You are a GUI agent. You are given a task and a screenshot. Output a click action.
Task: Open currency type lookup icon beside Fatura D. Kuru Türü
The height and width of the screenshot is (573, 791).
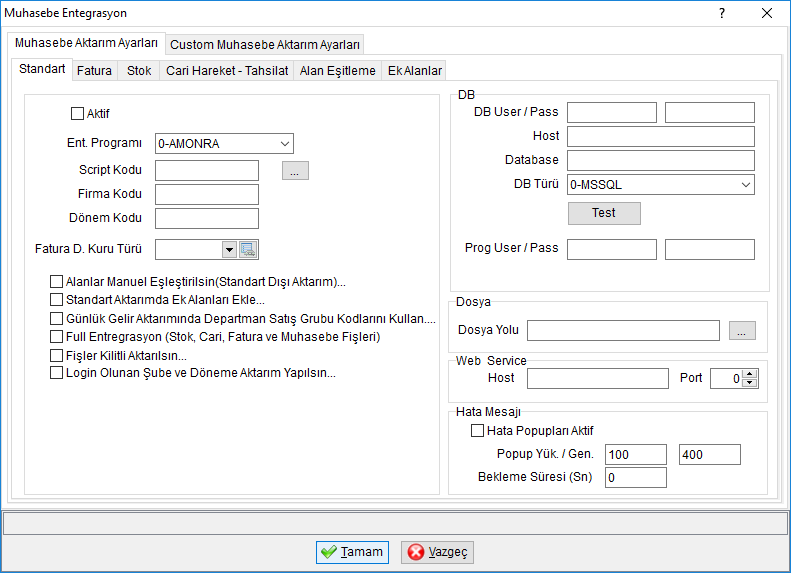(x=248, y=250)
